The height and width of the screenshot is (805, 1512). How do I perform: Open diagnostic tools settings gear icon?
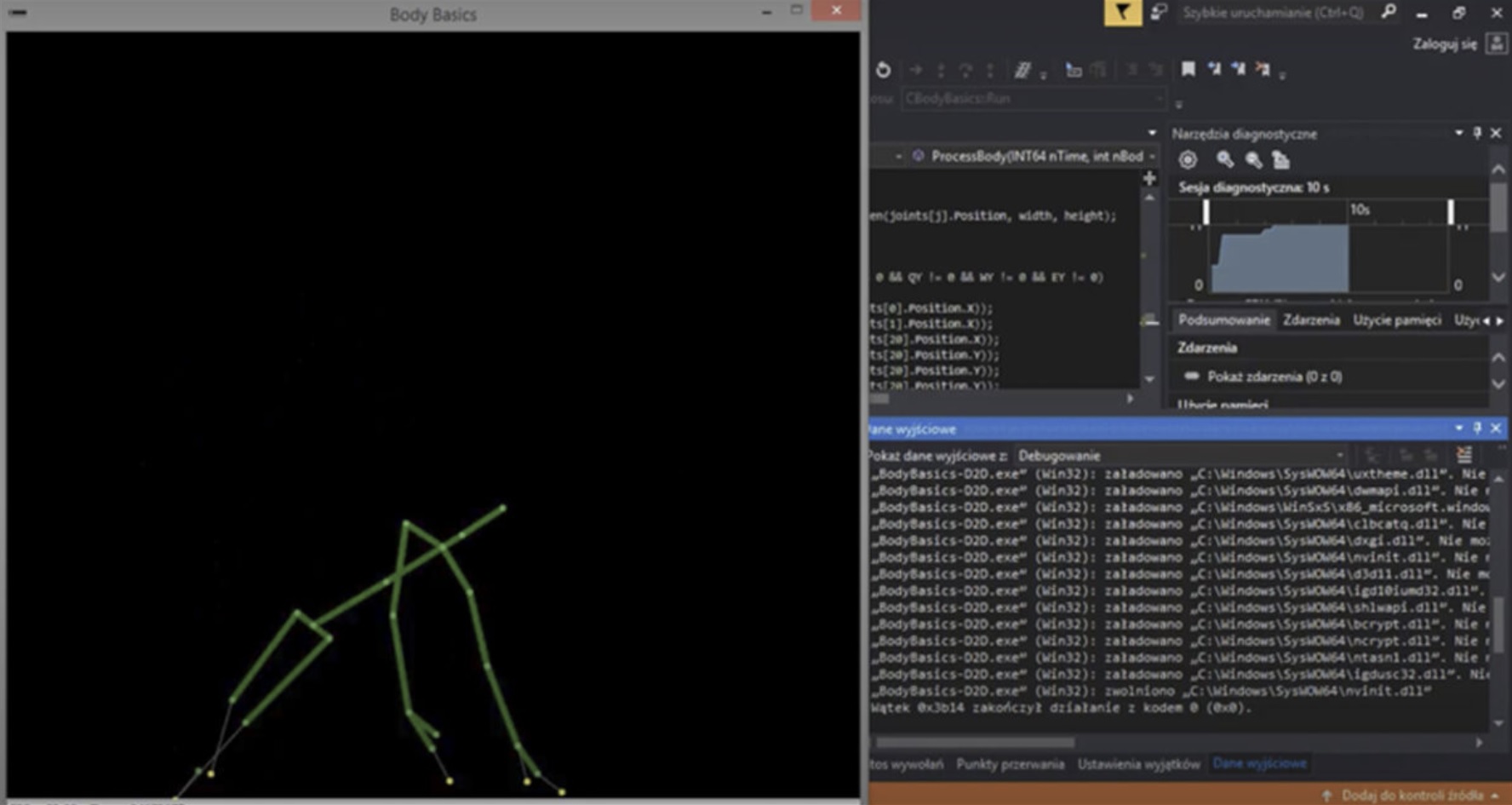tap(1188, 159)
